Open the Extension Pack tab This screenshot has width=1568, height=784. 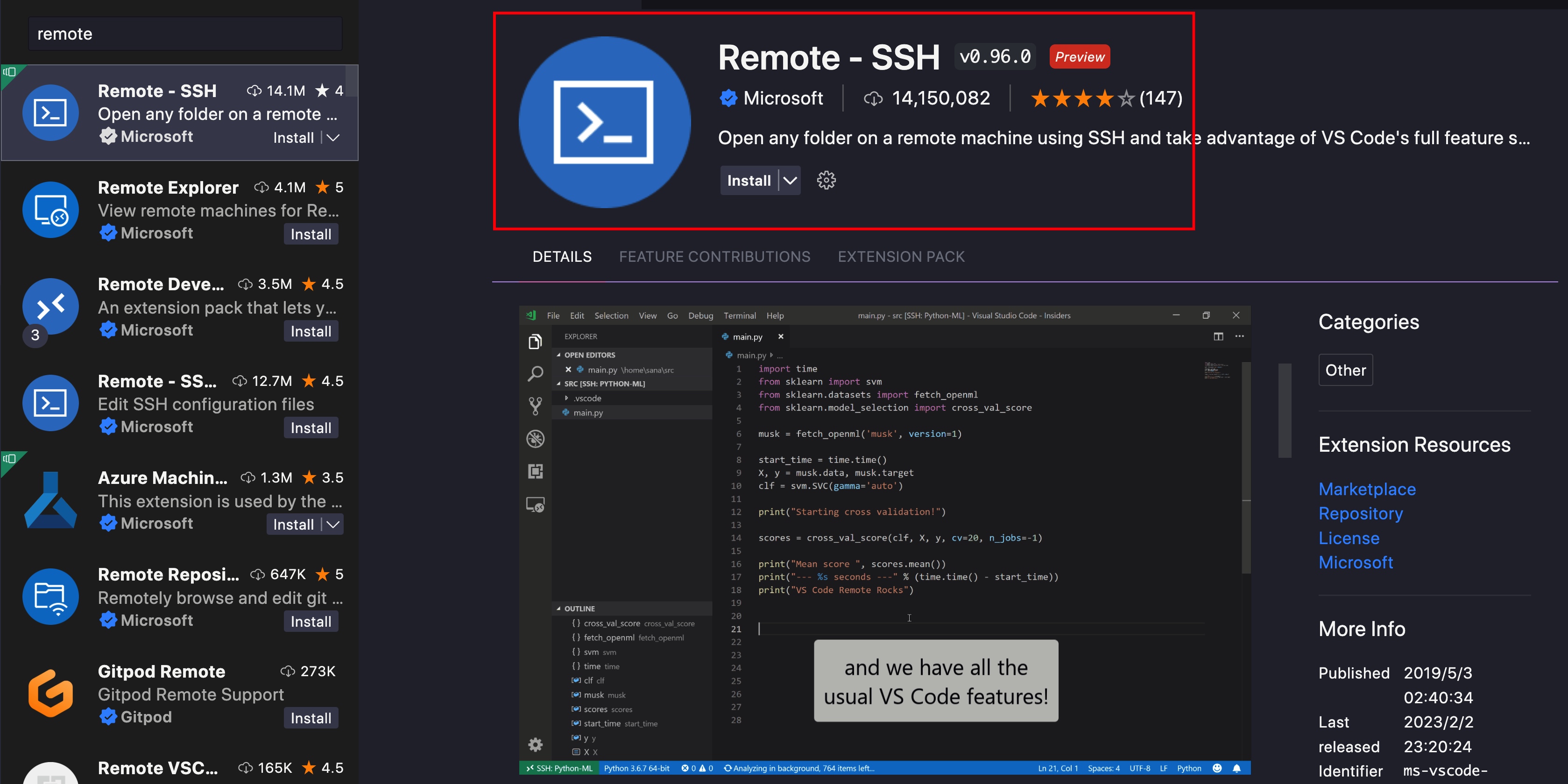click(901, 257)
